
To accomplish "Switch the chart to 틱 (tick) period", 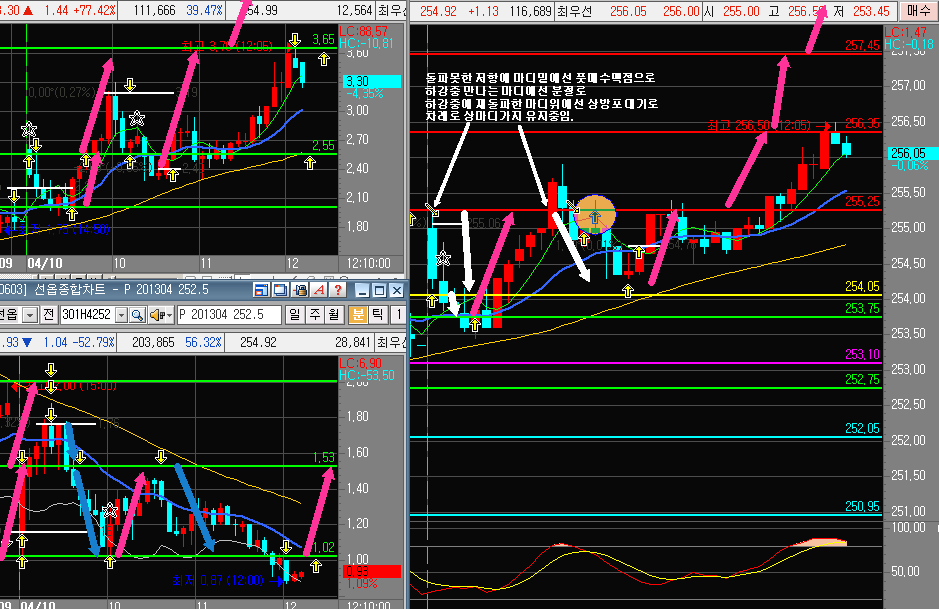I will (x=377, y=314).
